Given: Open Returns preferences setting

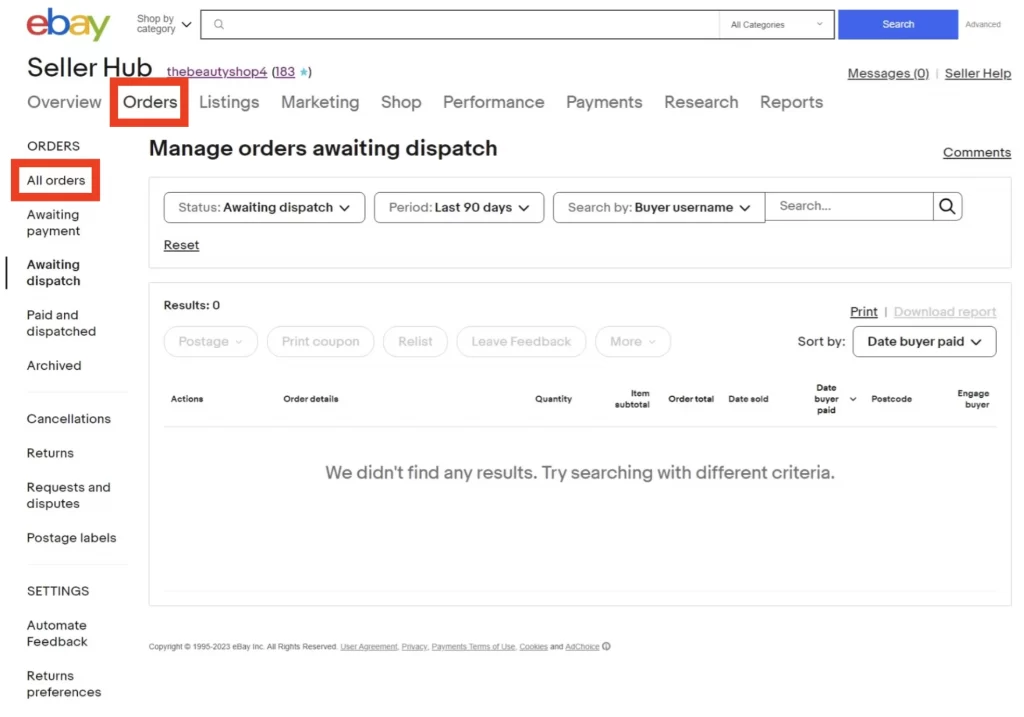Looking at the screenshot, I should coord(64,684).
